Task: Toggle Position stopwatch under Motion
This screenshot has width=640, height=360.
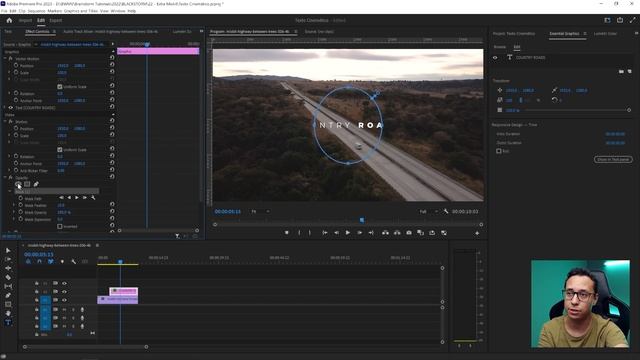Action: (16, 129)
